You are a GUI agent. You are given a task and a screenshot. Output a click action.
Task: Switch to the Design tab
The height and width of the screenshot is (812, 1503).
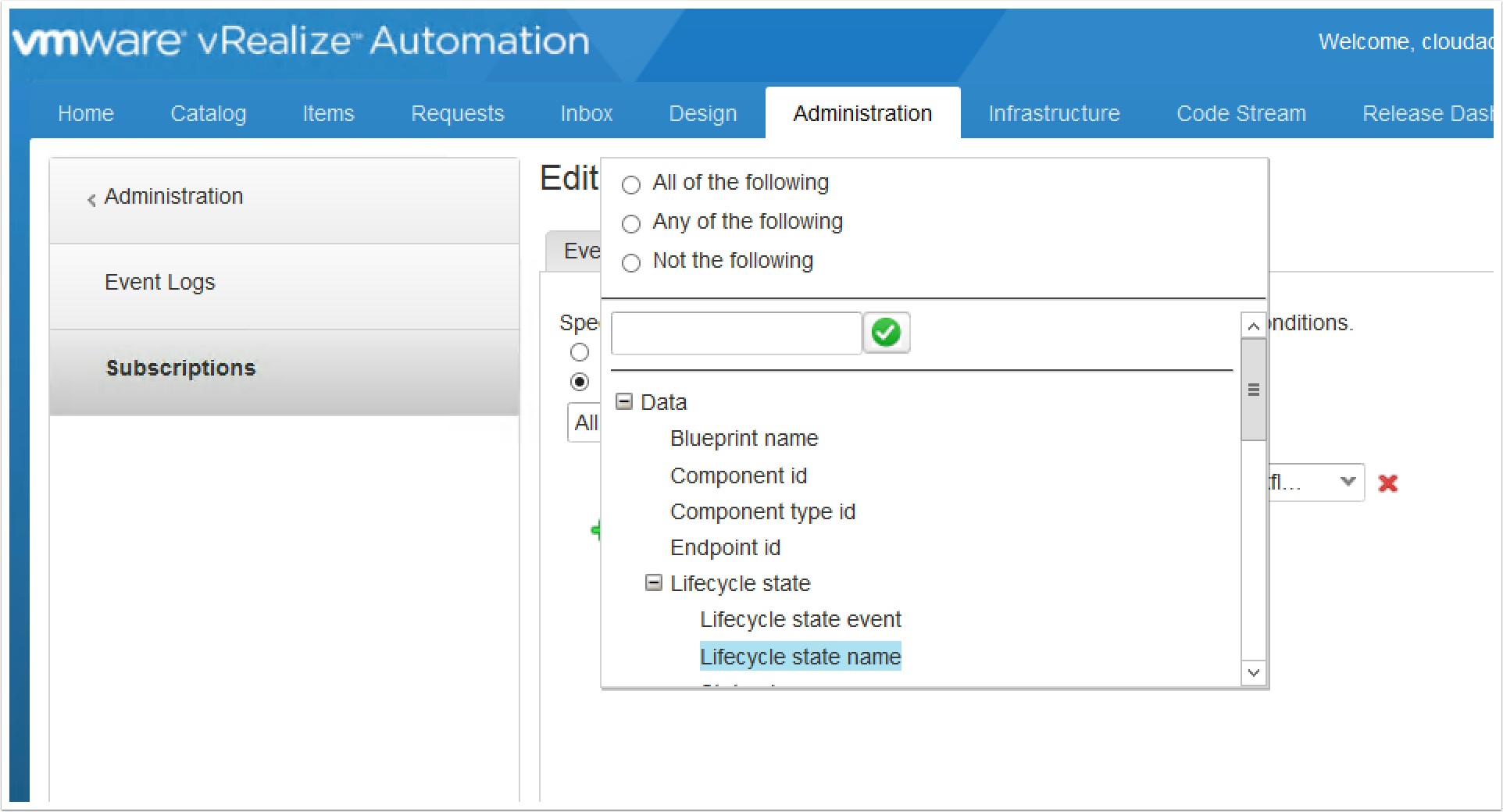[x=703, y=113]
